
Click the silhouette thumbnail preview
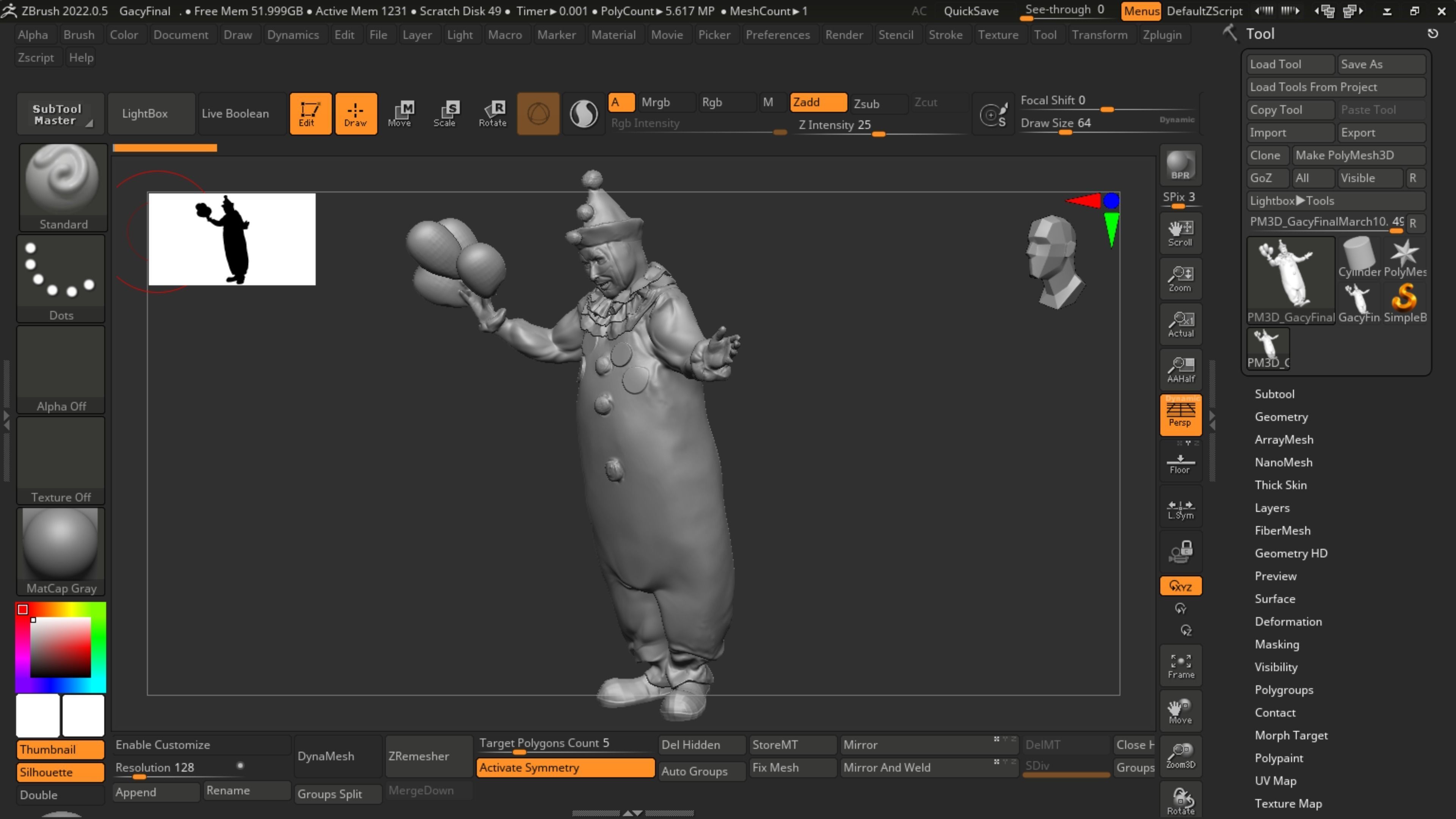pyautogui.click(x=232, y=239)
